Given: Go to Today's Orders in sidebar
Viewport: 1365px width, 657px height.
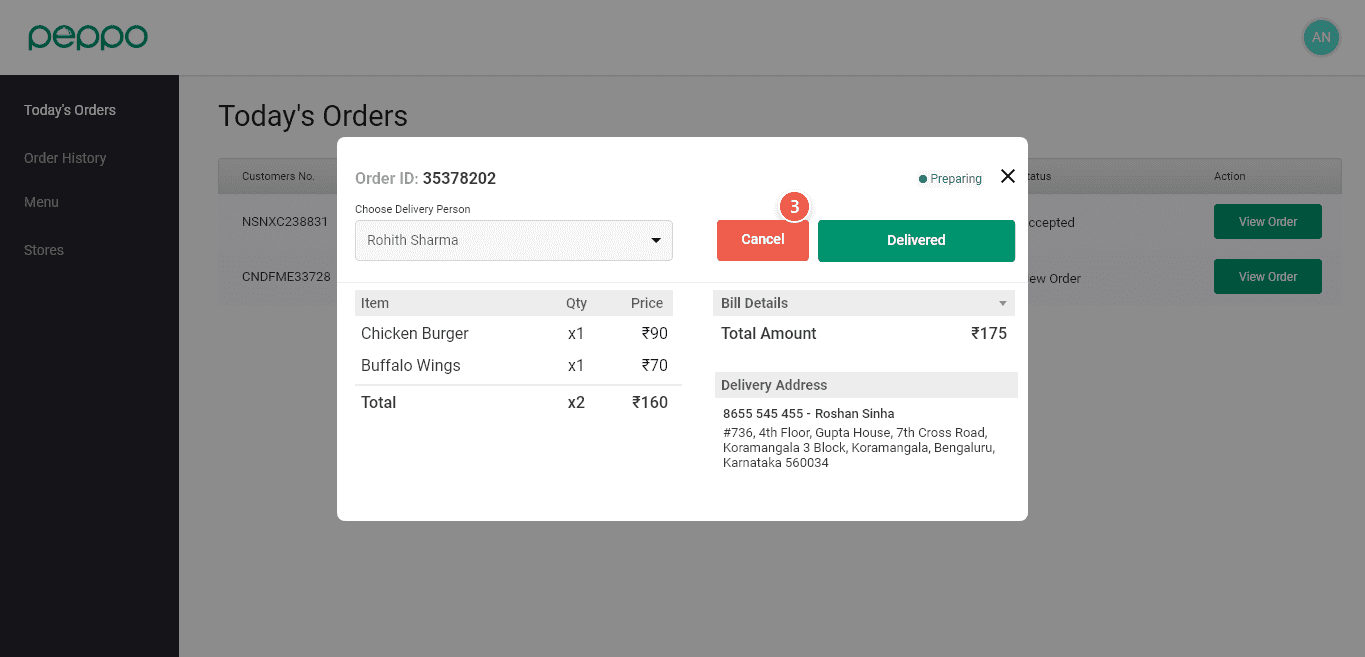Looking at the screenshot, I should tap(70, 110).
